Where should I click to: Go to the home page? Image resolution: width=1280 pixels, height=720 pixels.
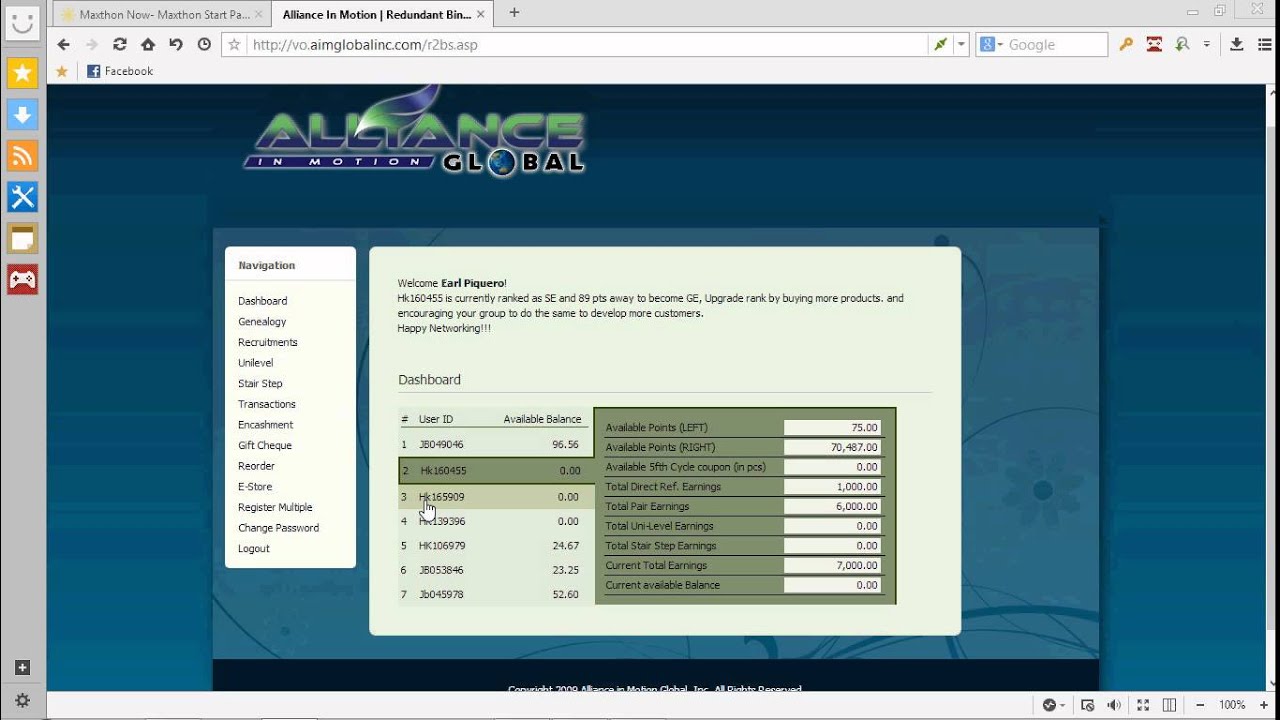tap(148, 44)
